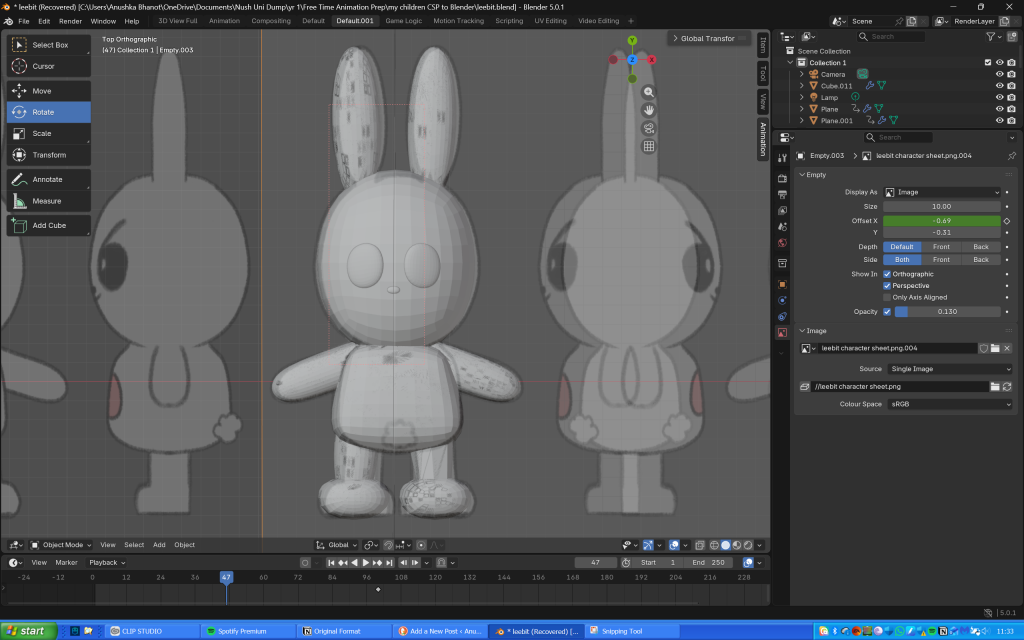Enable Only Axis Aligned checkbox

(887, 297)
